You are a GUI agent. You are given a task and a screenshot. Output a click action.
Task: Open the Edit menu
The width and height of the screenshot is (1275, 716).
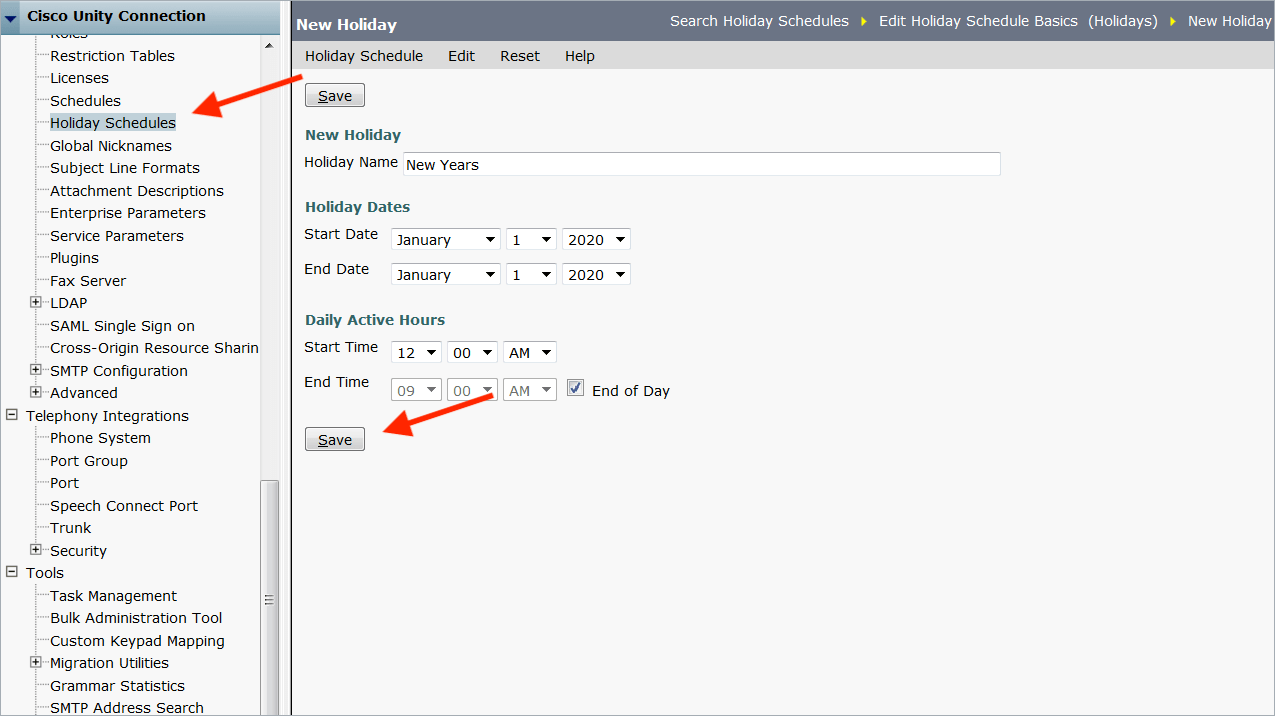point(461,56)
